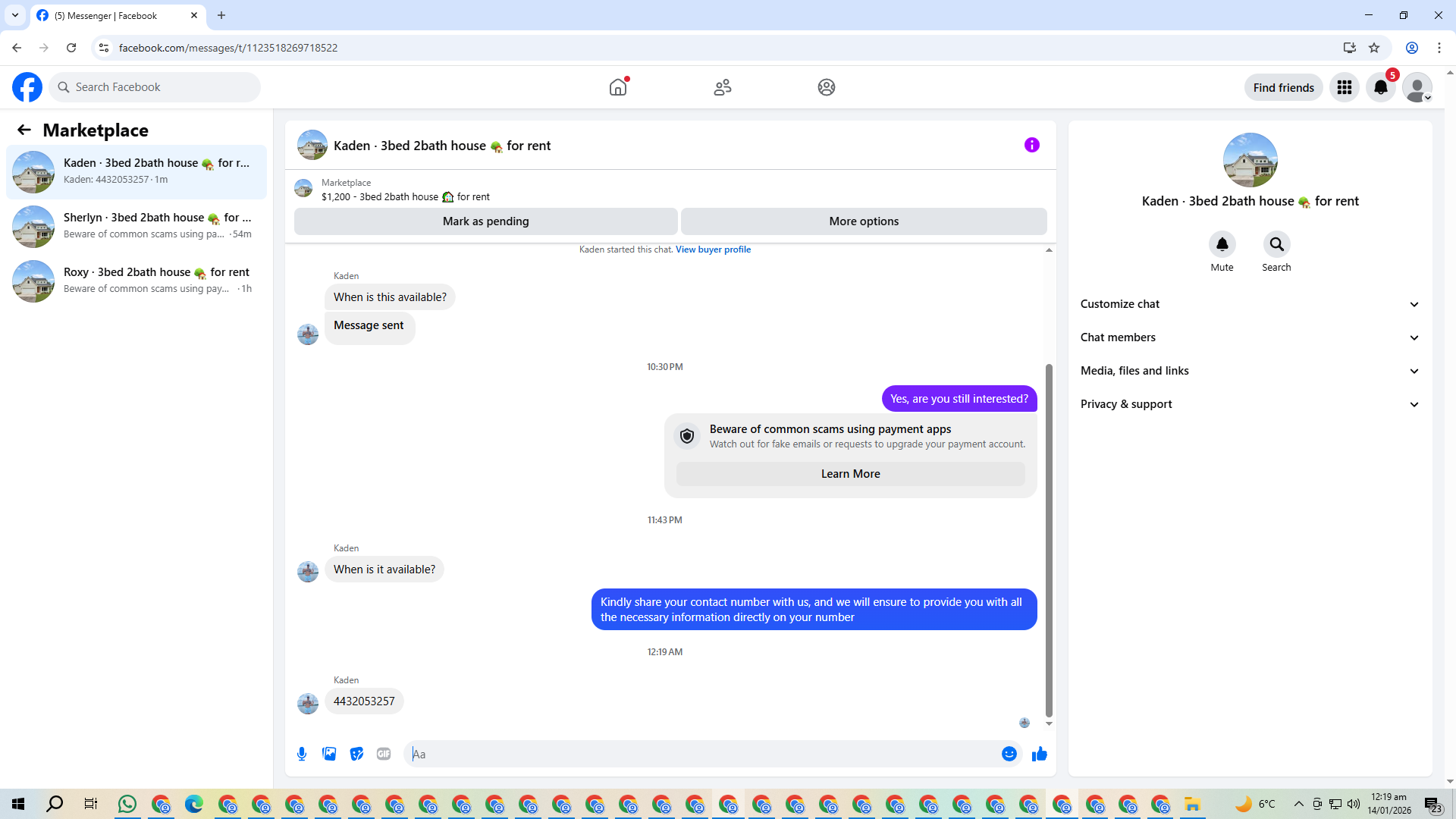This screenshot has width=1456, height=819.
Task: Open WhatsApp from the Windows taskbar
Action: (x=127, y=804)
